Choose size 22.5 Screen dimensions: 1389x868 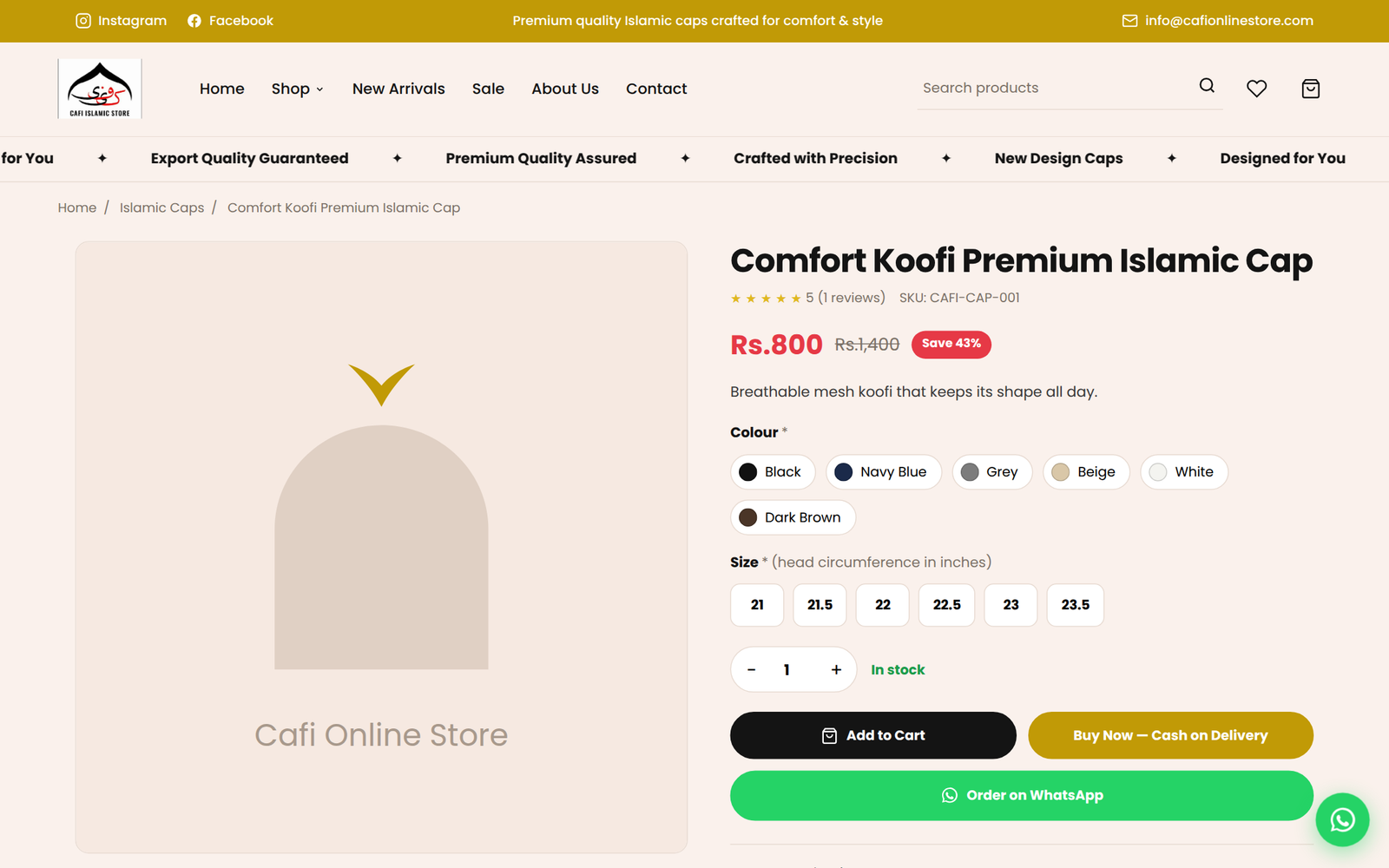pos(946,605)
